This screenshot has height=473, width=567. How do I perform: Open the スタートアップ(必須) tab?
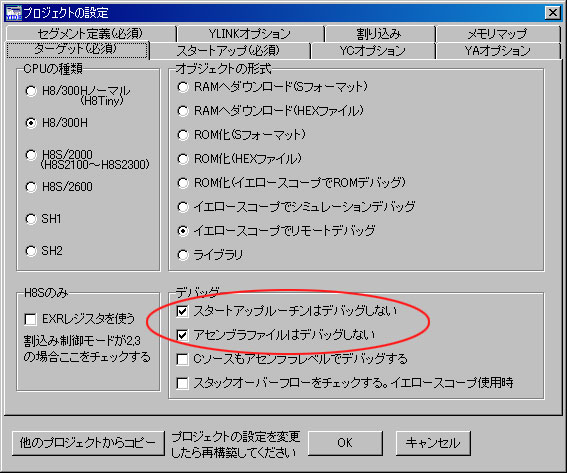pos(229,51)
